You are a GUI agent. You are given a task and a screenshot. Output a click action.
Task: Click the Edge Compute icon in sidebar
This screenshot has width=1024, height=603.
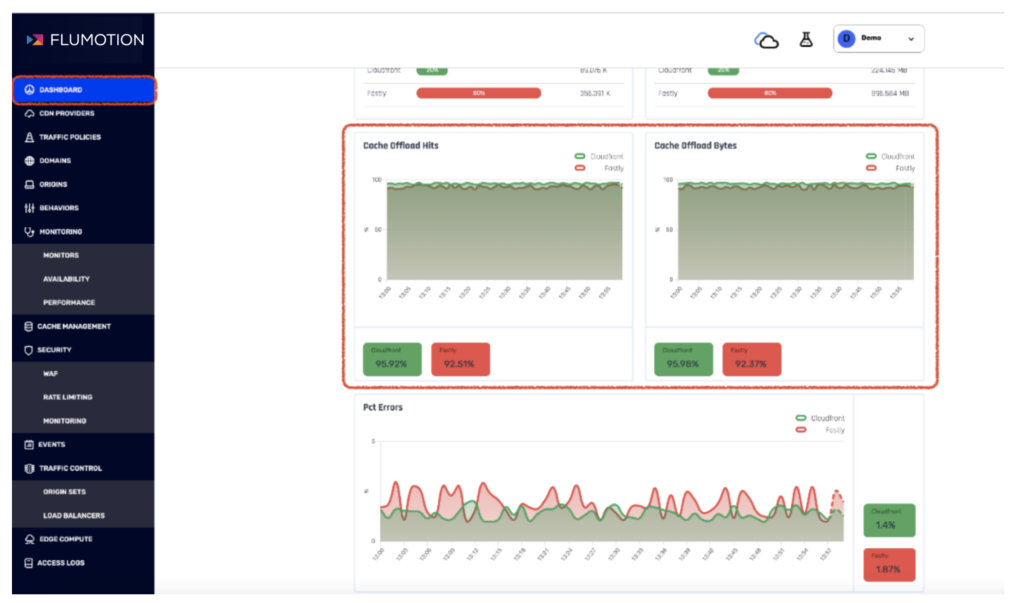click(29, 539)
